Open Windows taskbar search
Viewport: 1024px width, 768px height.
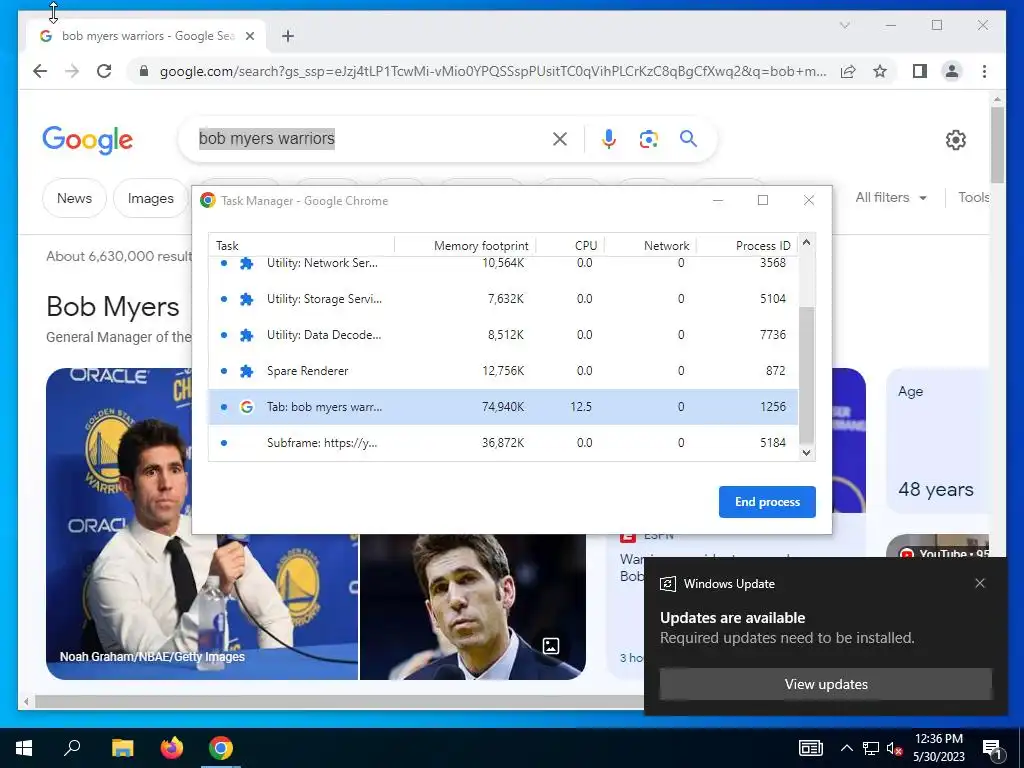point(72,748)
